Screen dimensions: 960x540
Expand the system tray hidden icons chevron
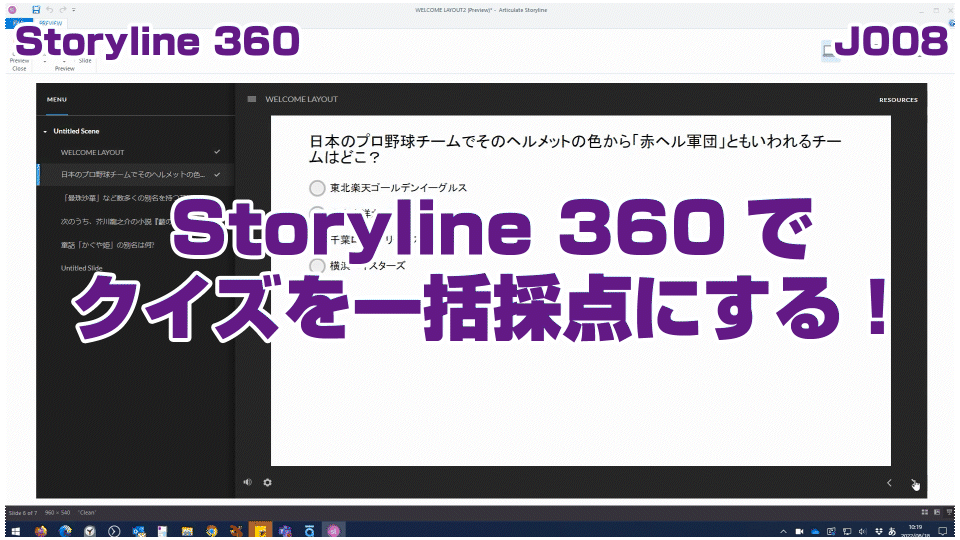[783, 531]
